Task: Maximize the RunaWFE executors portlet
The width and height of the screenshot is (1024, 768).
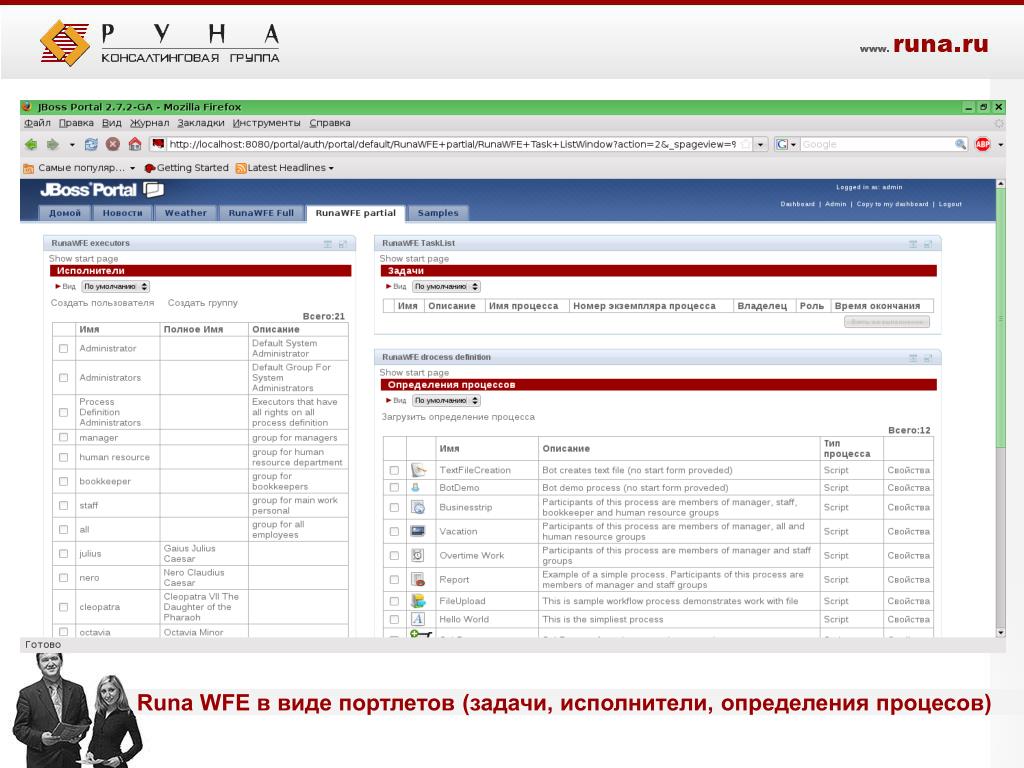Action: [x=342, y=244]
